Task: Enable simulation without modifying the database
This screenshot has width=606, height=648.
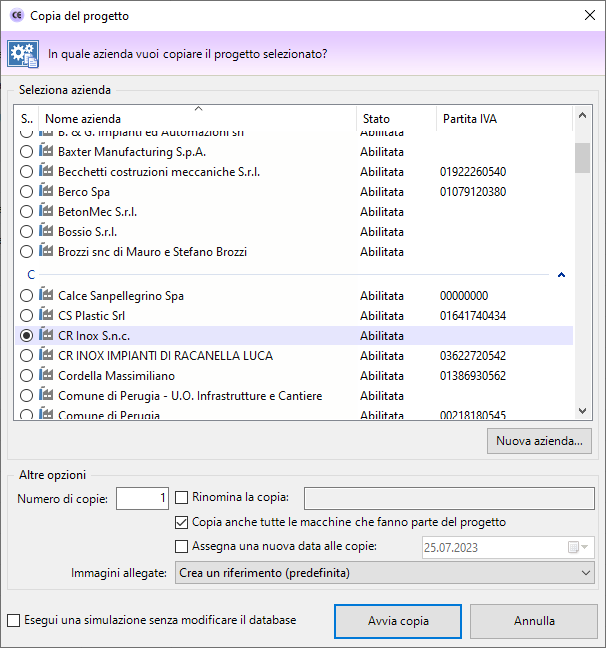Action: pyautogui.click(x=13, y=620)
